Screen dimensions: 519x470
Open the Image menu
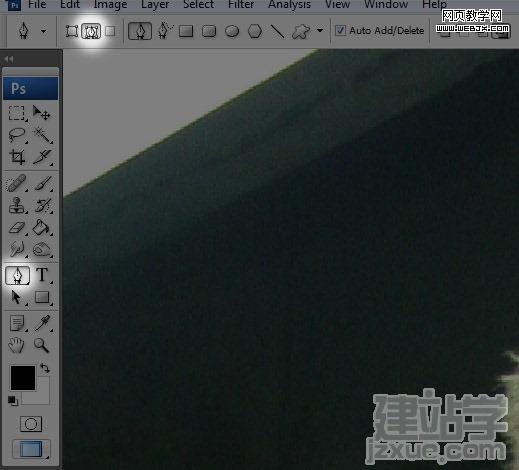110,5
